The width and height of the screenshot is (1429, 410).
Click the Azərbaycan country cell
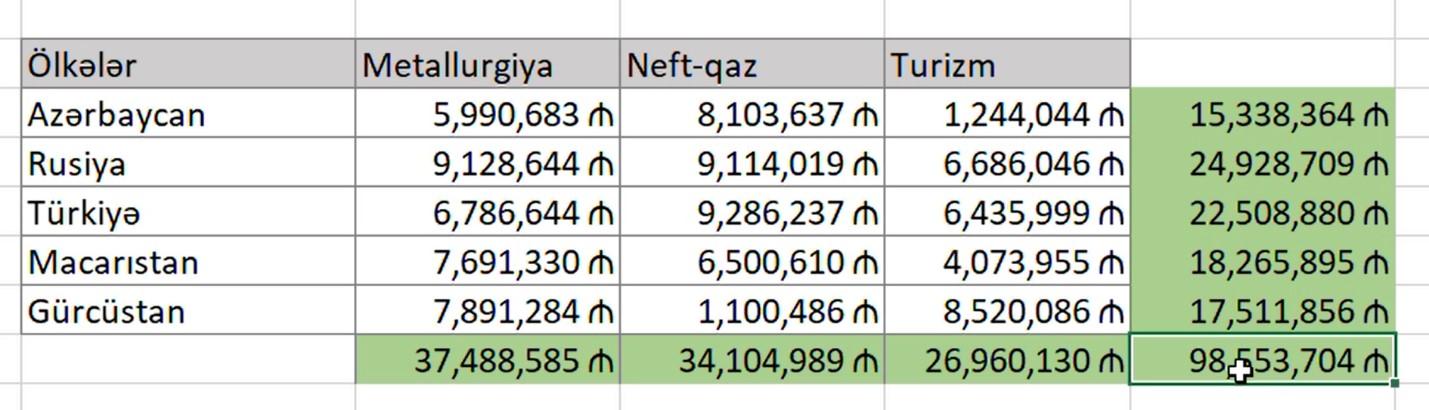[188, 114]
